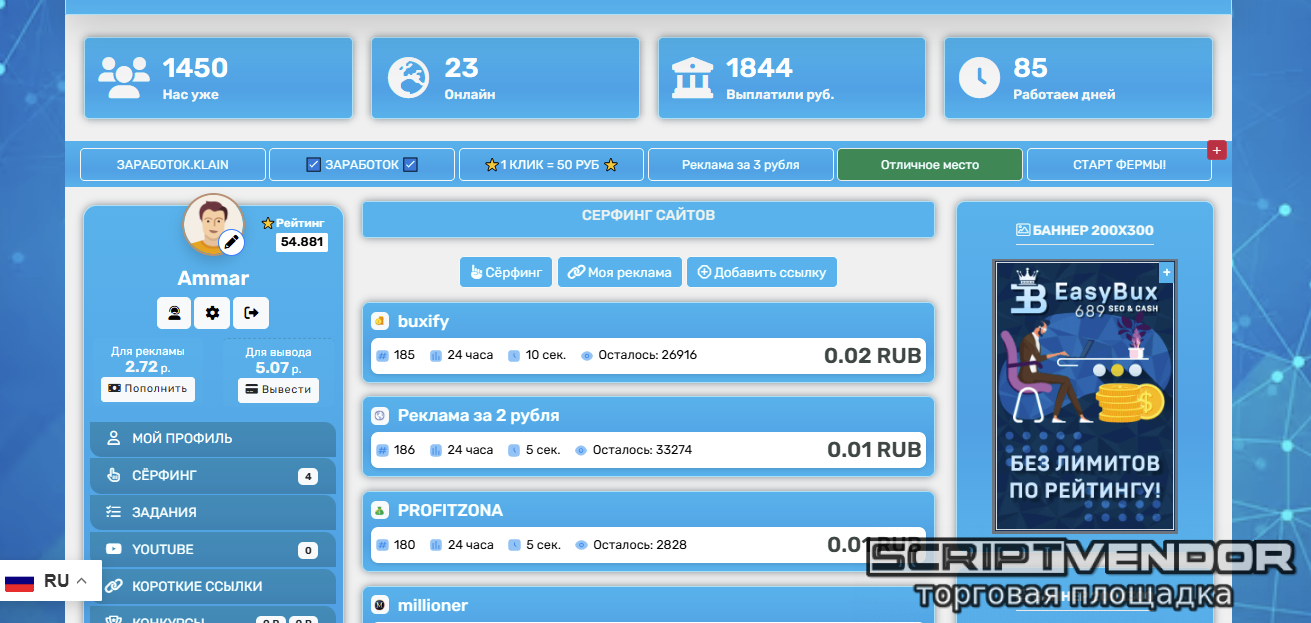Click the star icon beside Рейтинг
The height and width of the screenshot is (623, 1311).
pos(267,224)
